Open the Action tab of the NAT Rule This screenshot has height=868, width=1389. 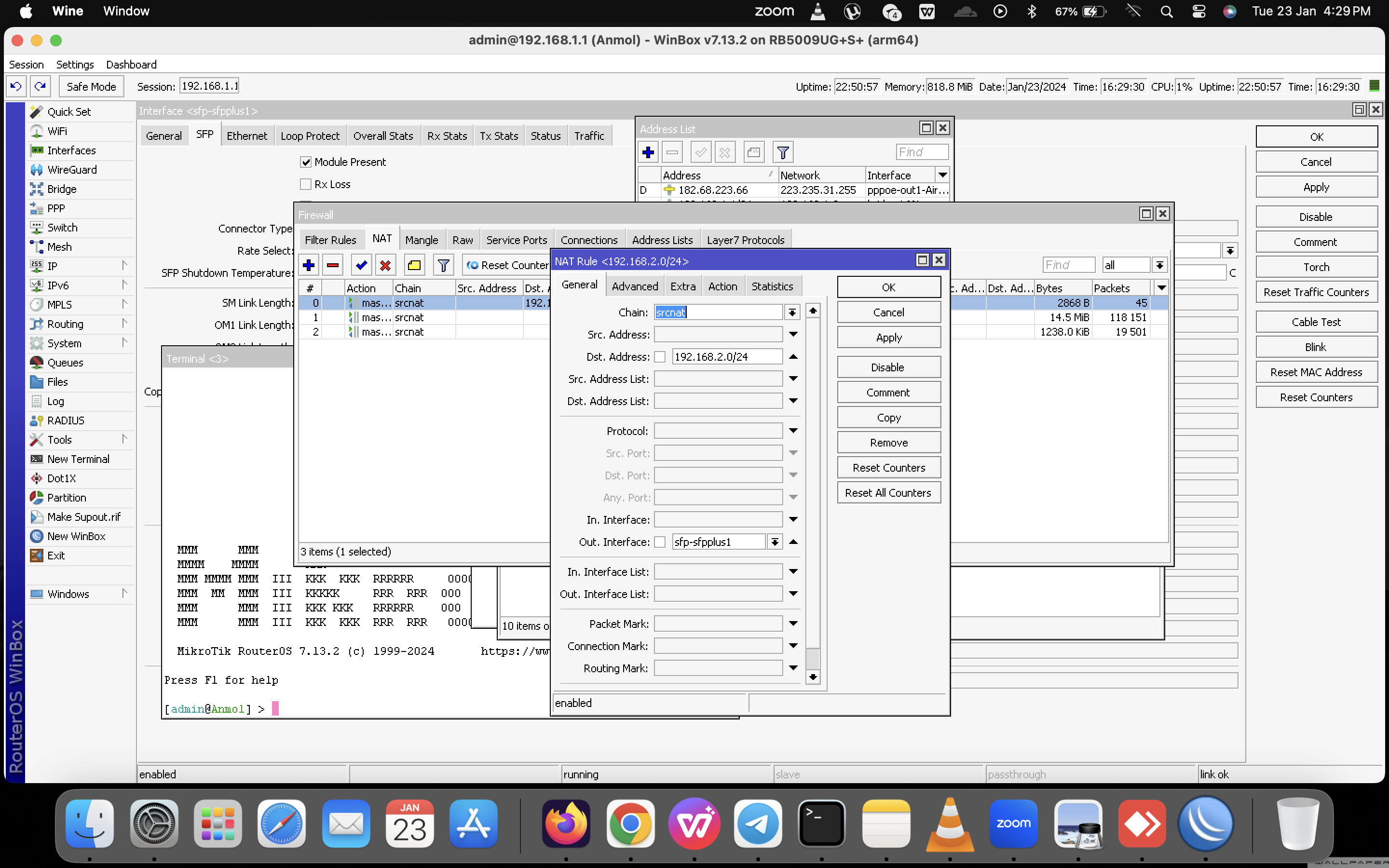click(x=722, y=286)
